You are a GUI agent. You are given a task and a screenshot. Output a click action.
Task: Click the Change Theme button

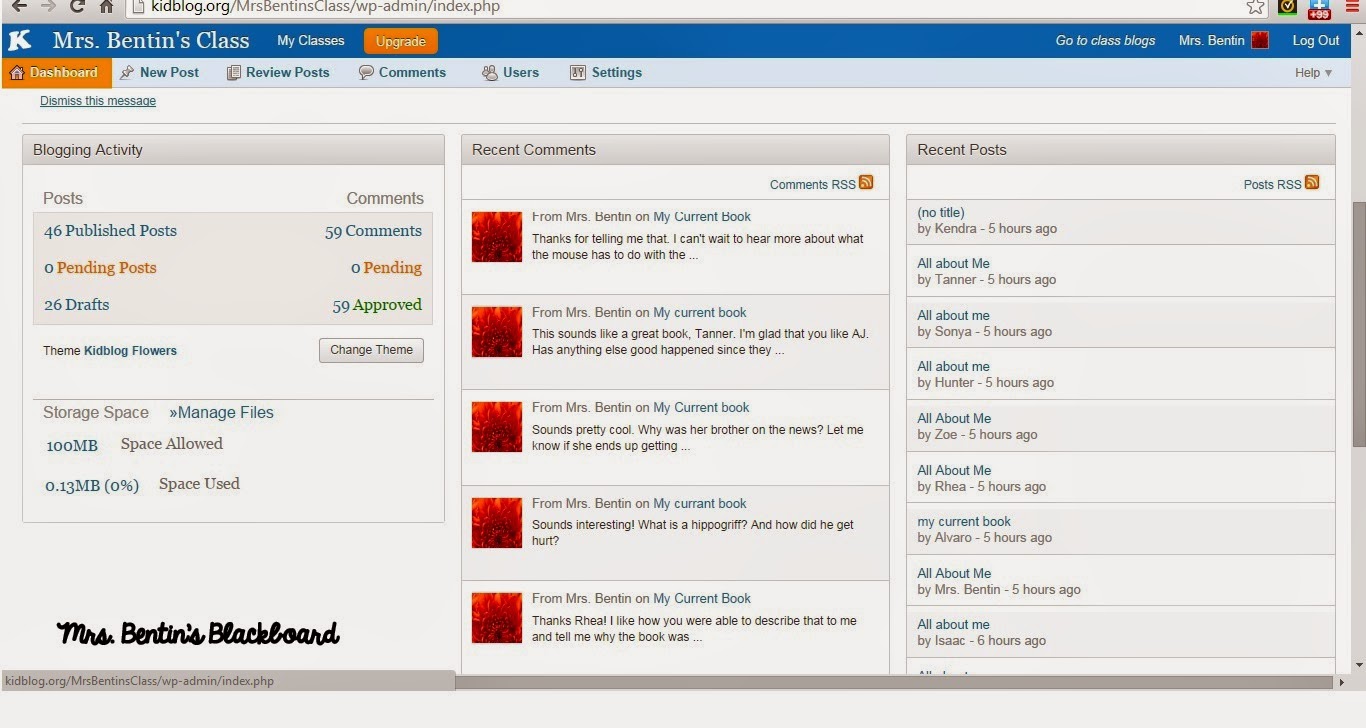tap(371, 350)
